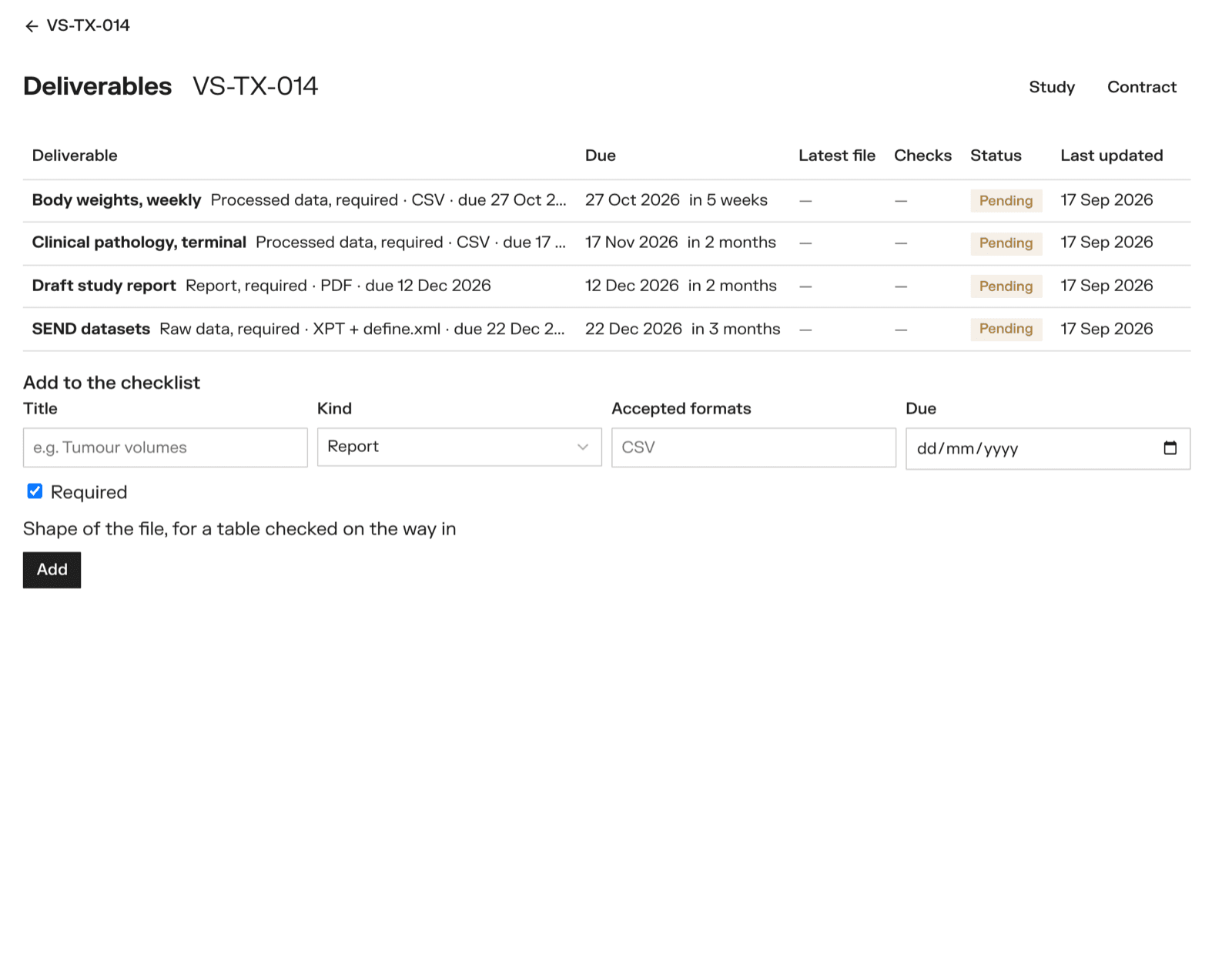Click the Status column header
This screenshot has height=958, width=1232.
(x=996, y=156)
